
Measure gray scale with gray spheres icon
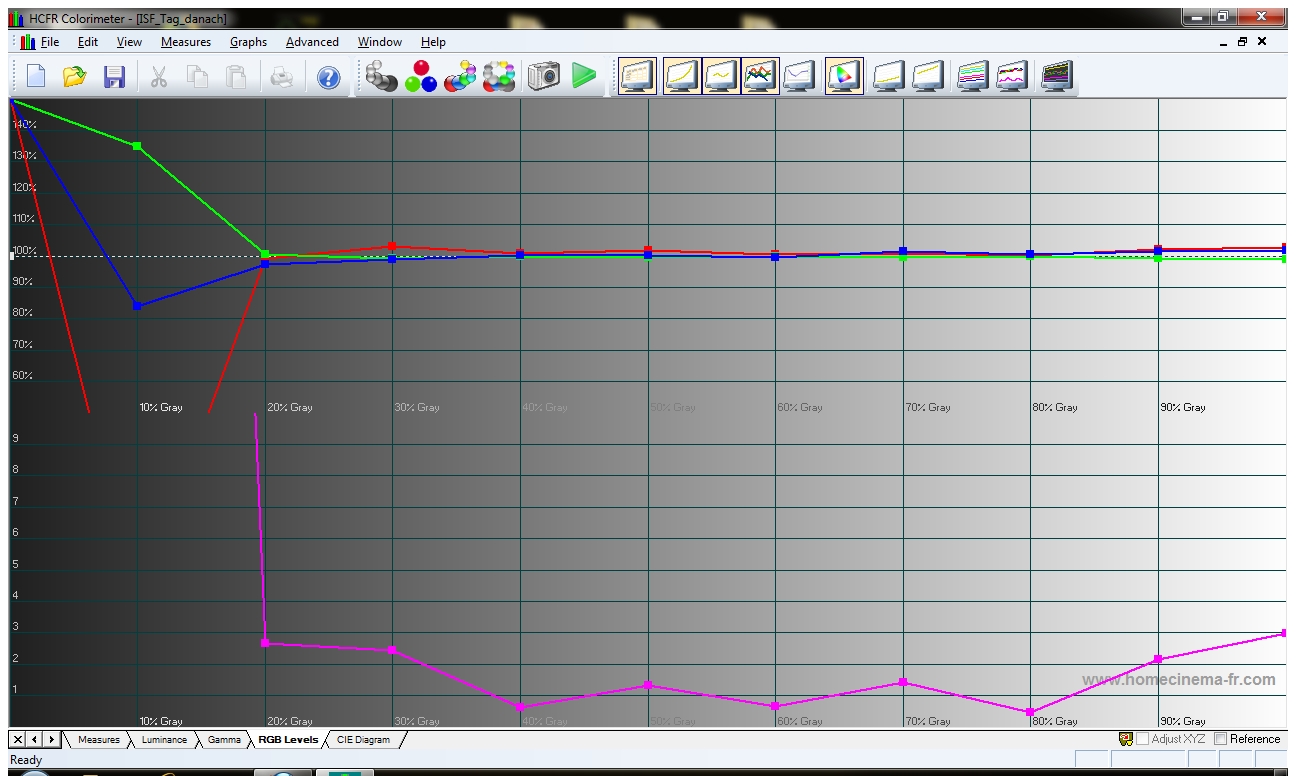click(x=380, y=76)
